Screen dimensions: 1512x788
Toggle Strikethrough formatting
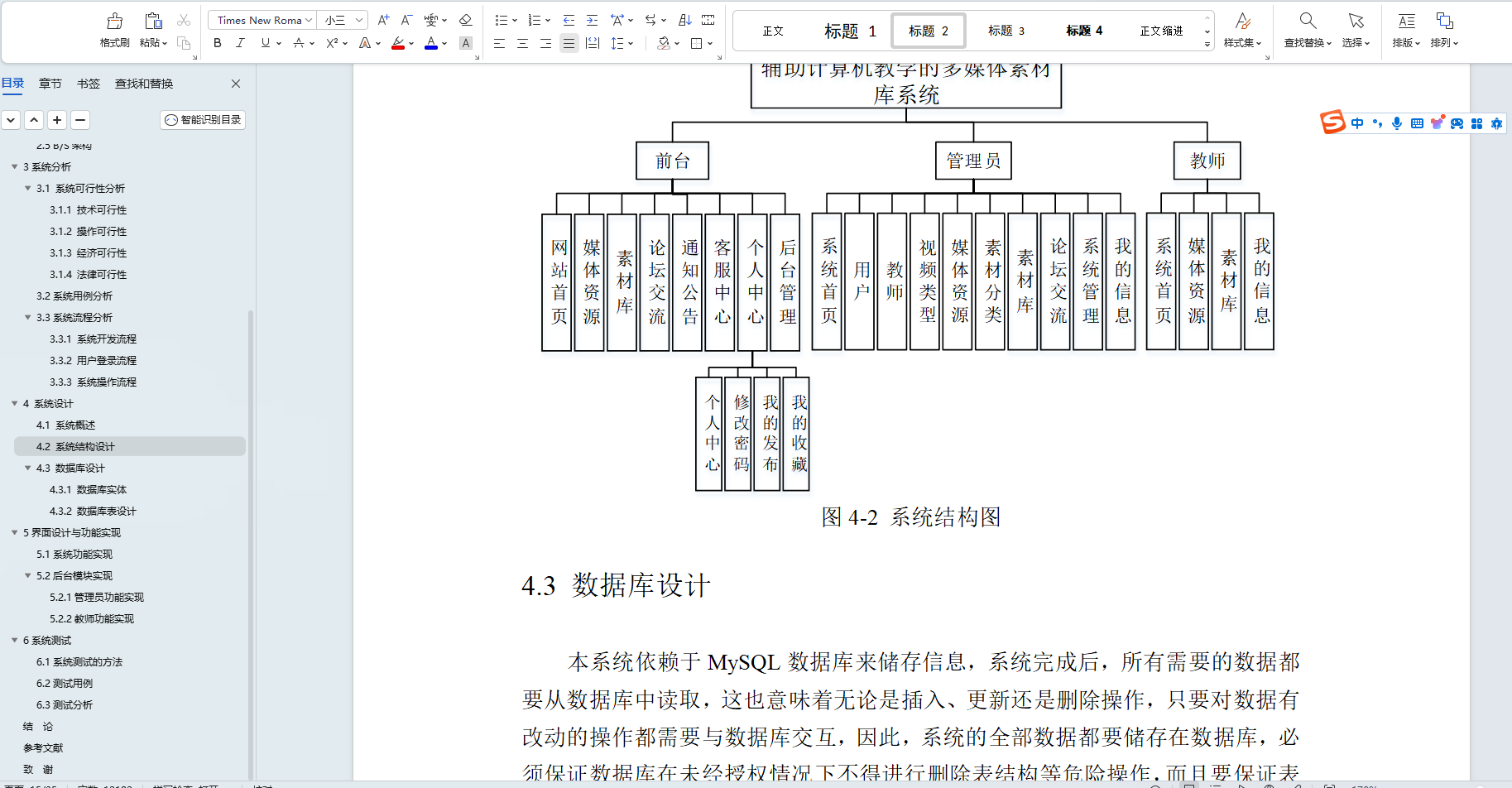[x=299, y=43]
